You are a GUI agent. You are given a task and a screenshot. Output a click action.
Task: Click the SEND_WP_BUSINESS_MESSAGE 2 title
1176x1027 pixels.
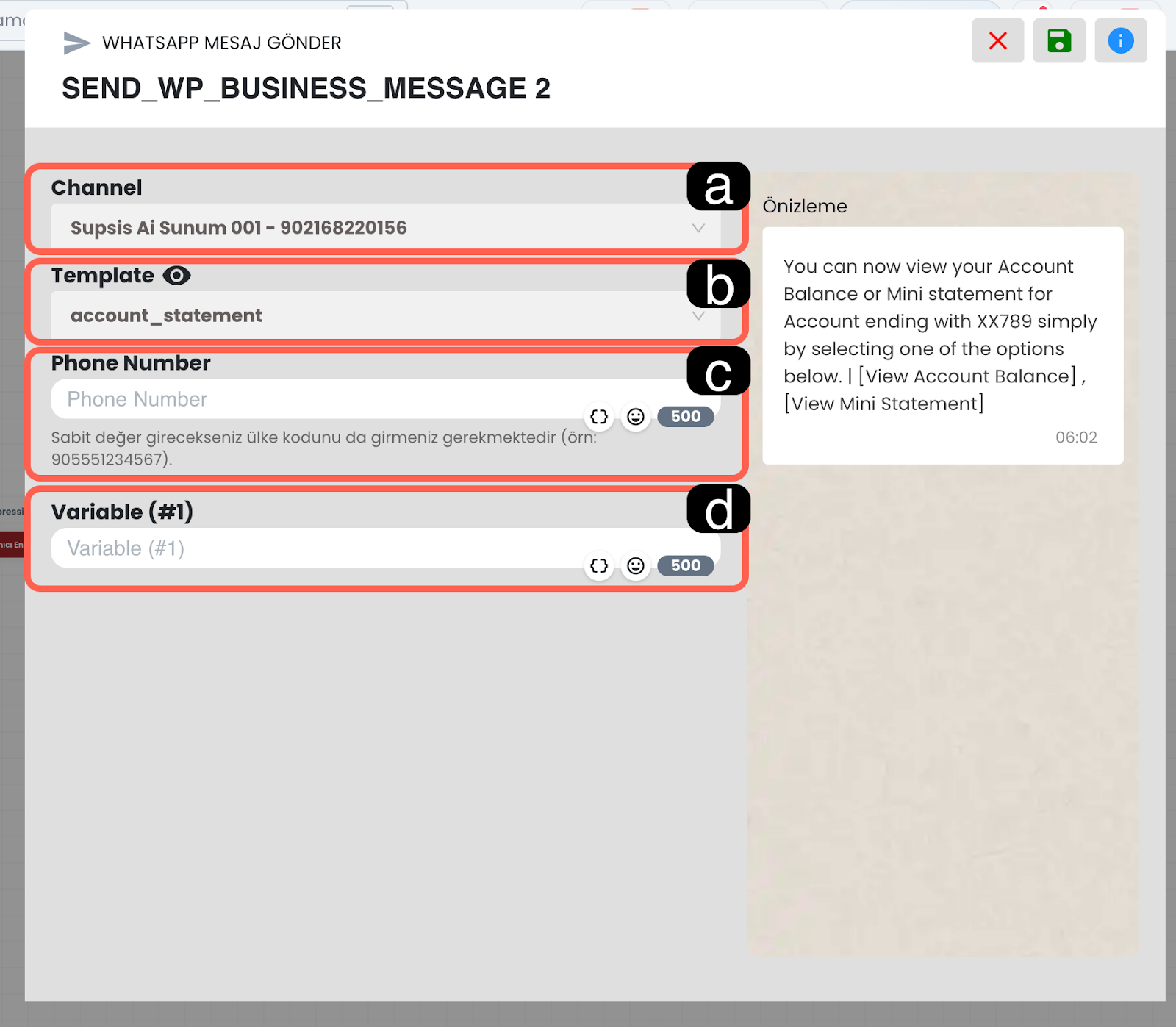coord(306,89)
